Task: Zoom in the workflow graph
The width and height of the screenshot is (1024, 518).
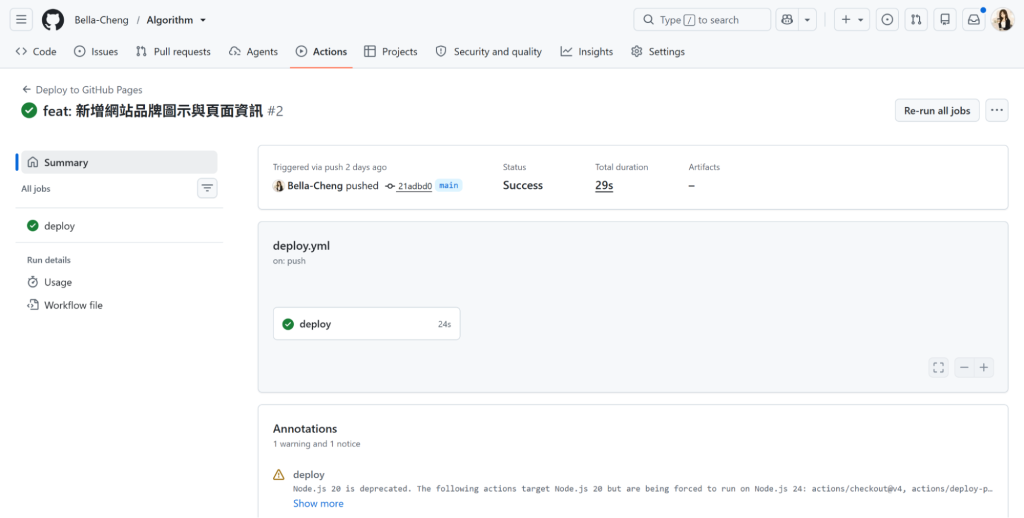Action: 984,368
